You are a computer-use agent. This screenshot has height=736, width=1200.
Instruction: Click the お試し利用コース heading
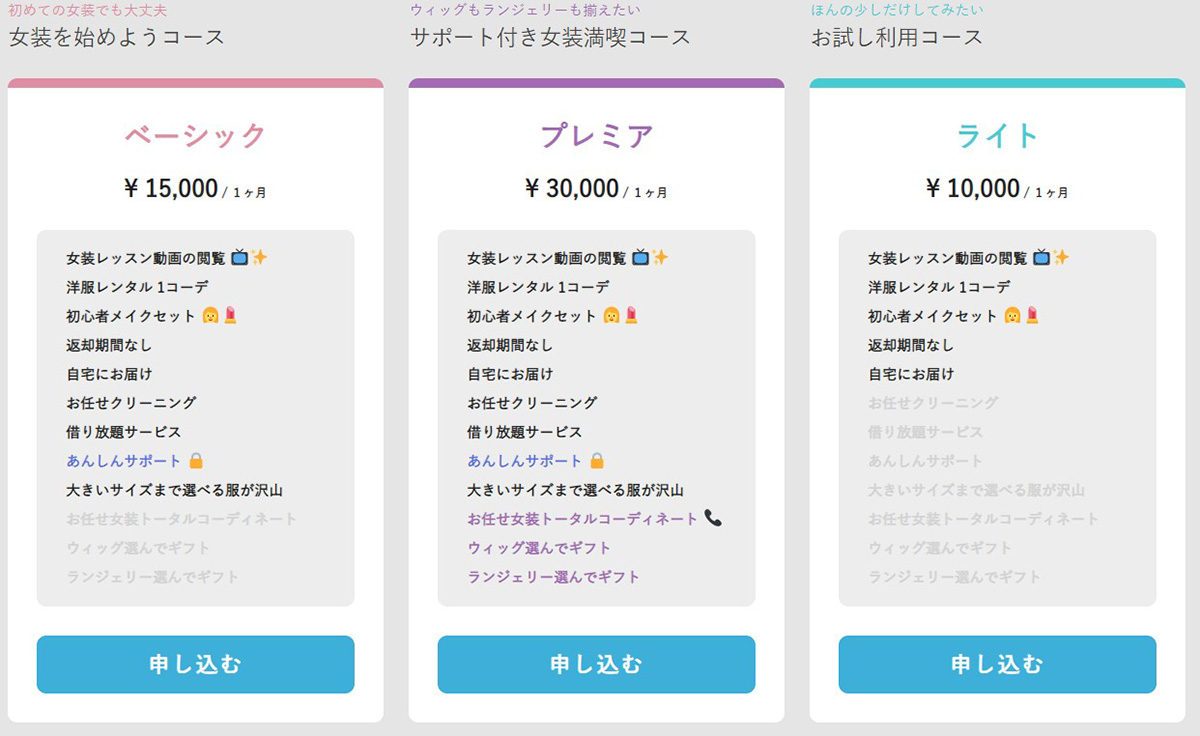coord(897,38)
